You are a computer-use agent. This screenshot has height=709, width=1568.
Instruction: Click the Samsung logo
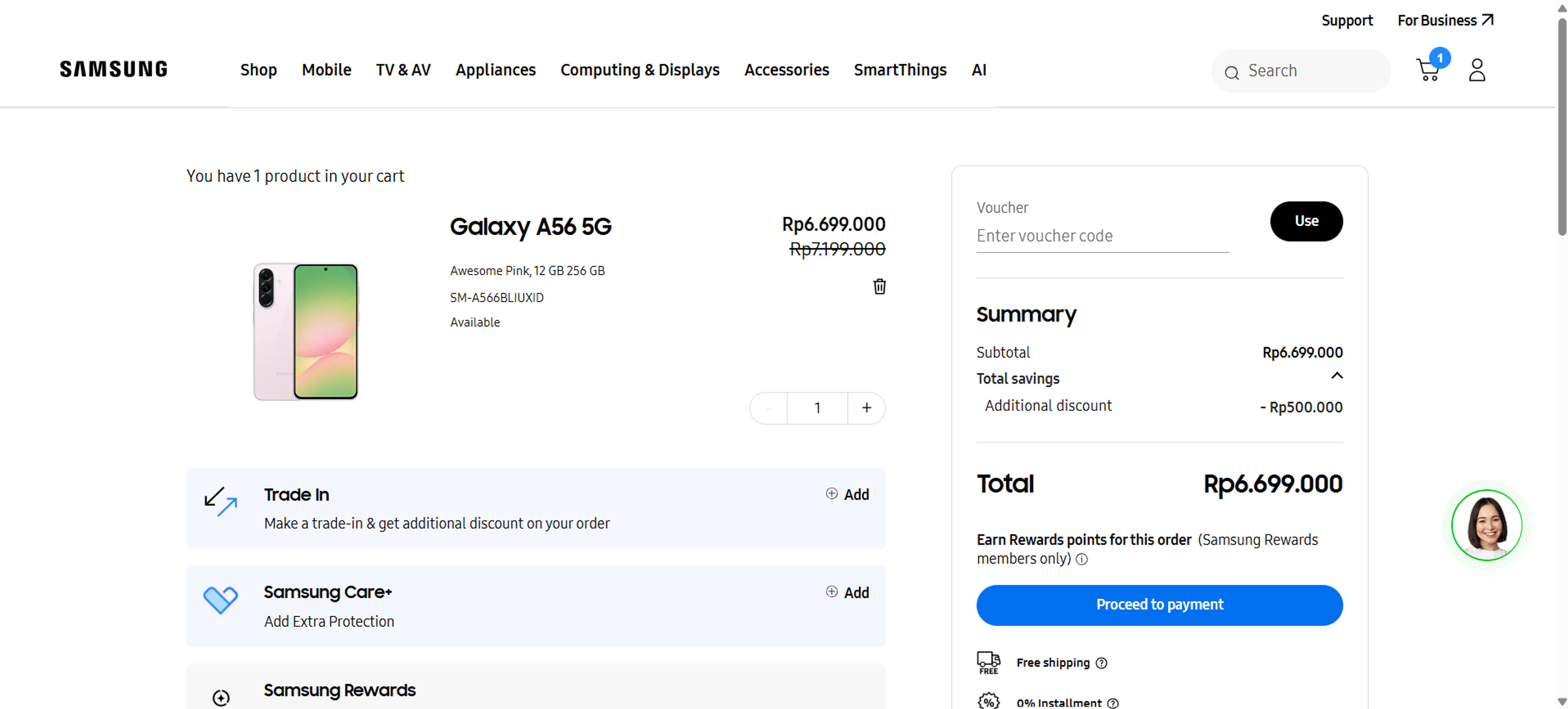tap(113, 69)
